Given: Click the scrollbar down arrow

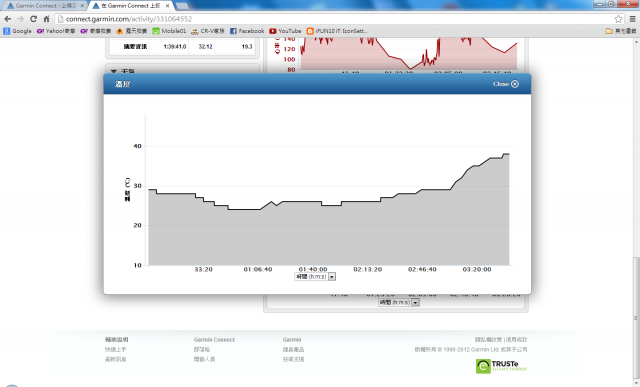Looking at the screenshot, I should [636, 384].
